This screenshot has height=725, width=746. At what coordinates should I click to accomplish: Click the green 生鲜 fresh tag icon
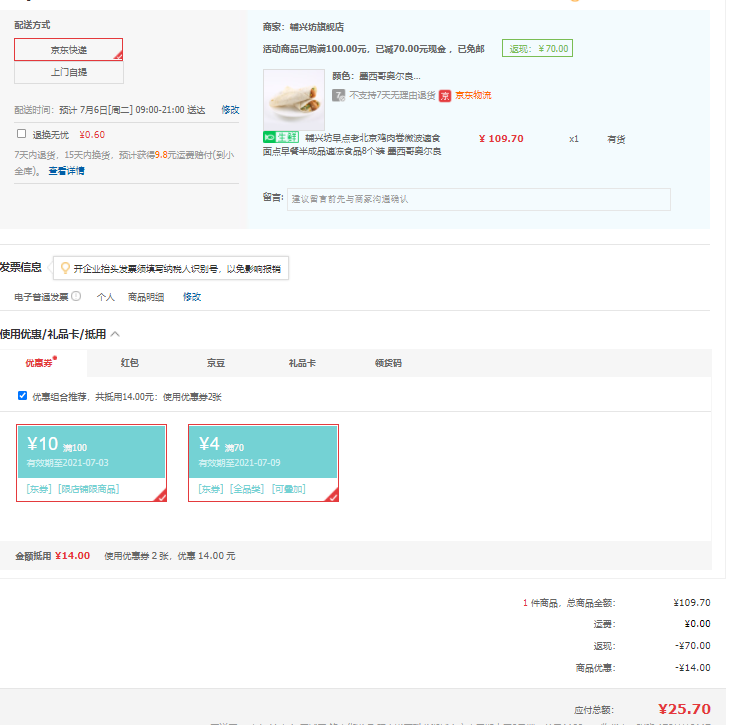click(x=281, y=137)
